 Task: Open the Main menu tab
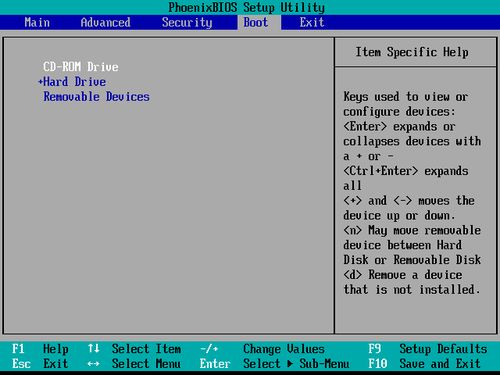[37, 22]
